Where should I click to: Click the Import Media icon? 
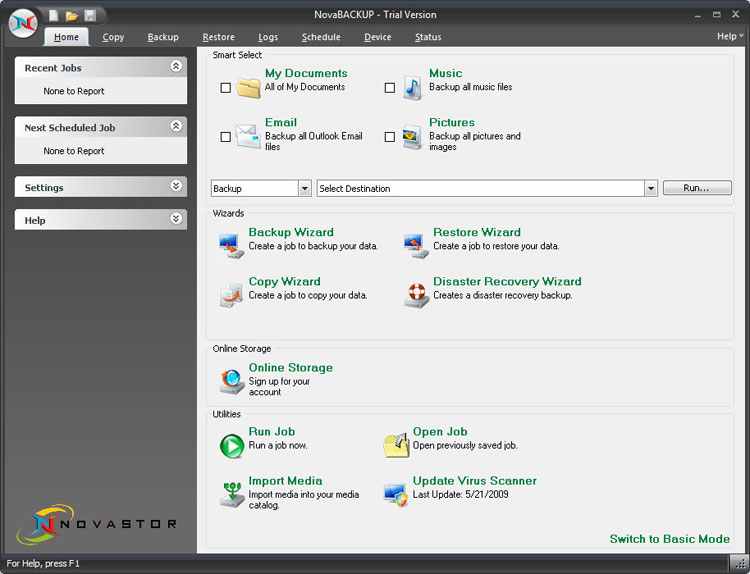pyautogui.click(x=231, y=493)
